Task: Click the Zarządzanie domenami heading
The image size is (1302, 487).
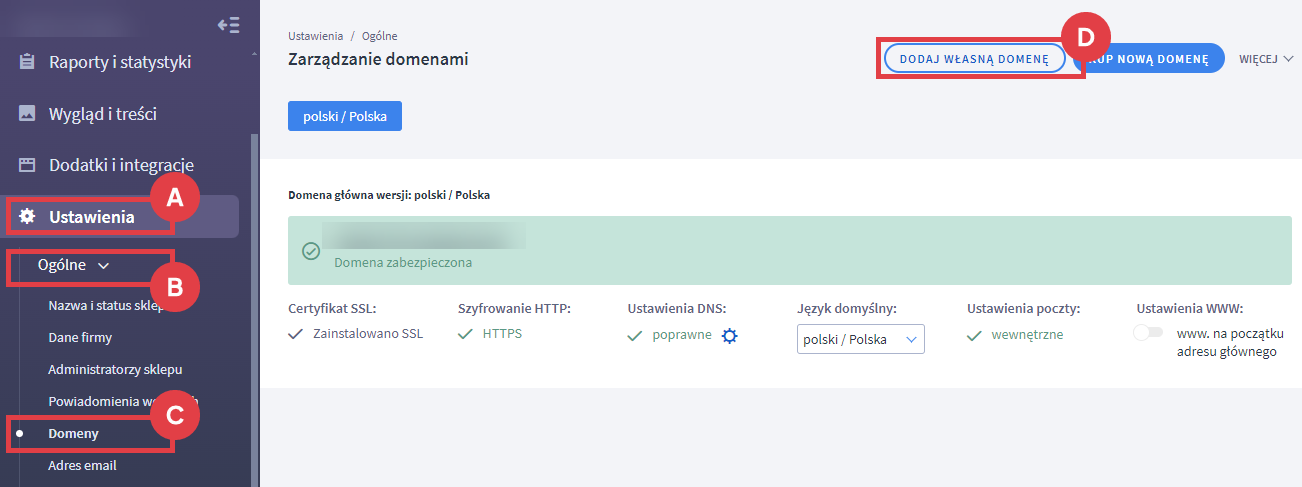Action: (x=378, y=59)
